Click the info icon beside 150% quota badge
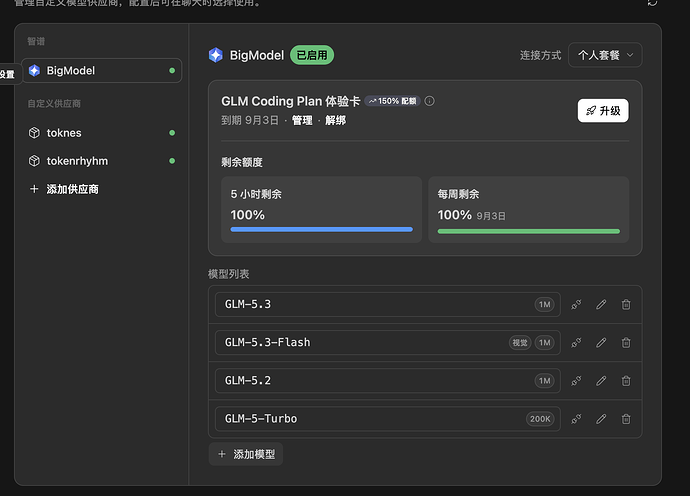The height and width of the screenshot is (496, 690). click(429, 101)
